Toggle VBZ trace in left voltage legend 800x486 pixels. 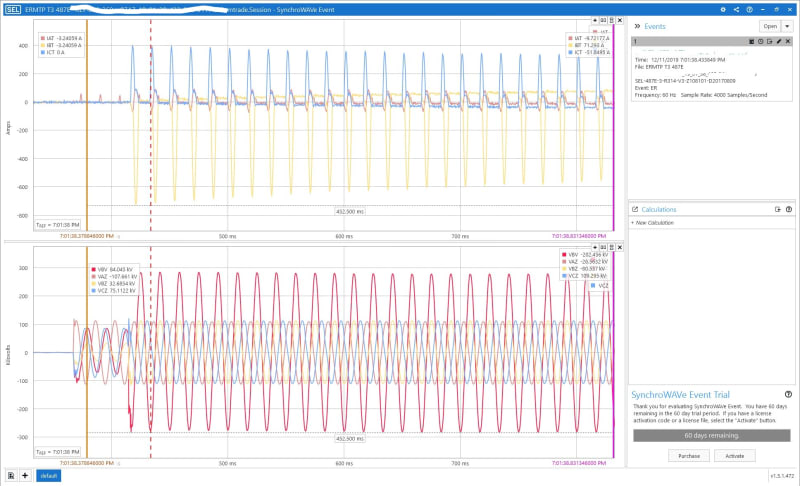point(113,284)
